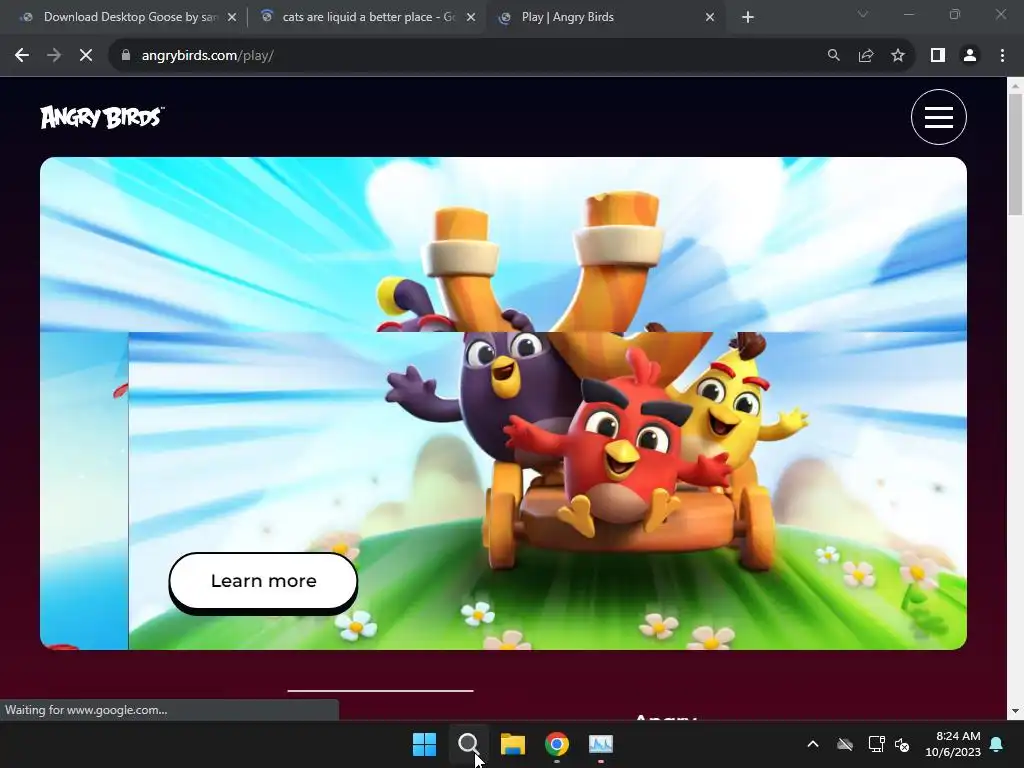Click the browser forward arrow
1024x768 pixels.
(x=54, y=56)
